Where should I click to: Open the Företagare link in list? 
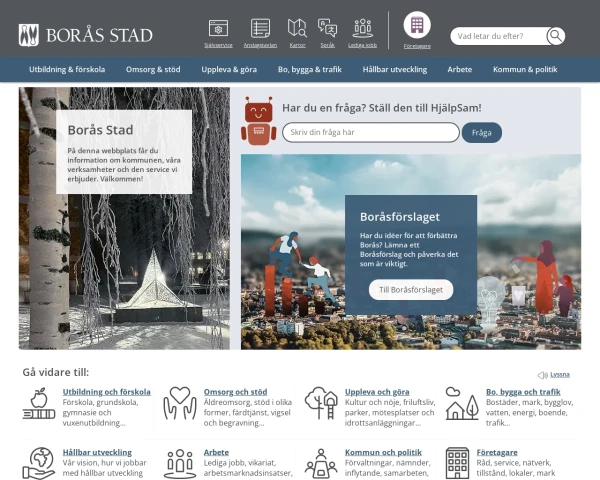click(497, 452)
